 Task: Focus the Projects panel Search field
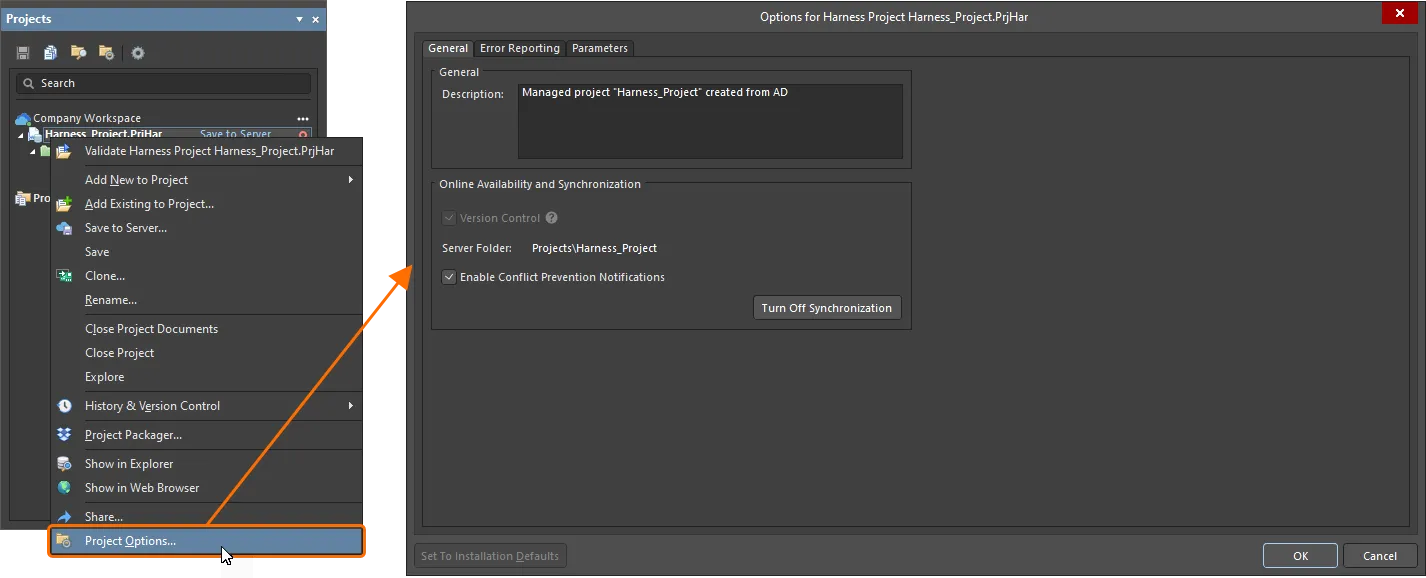(x=164, y=83)
